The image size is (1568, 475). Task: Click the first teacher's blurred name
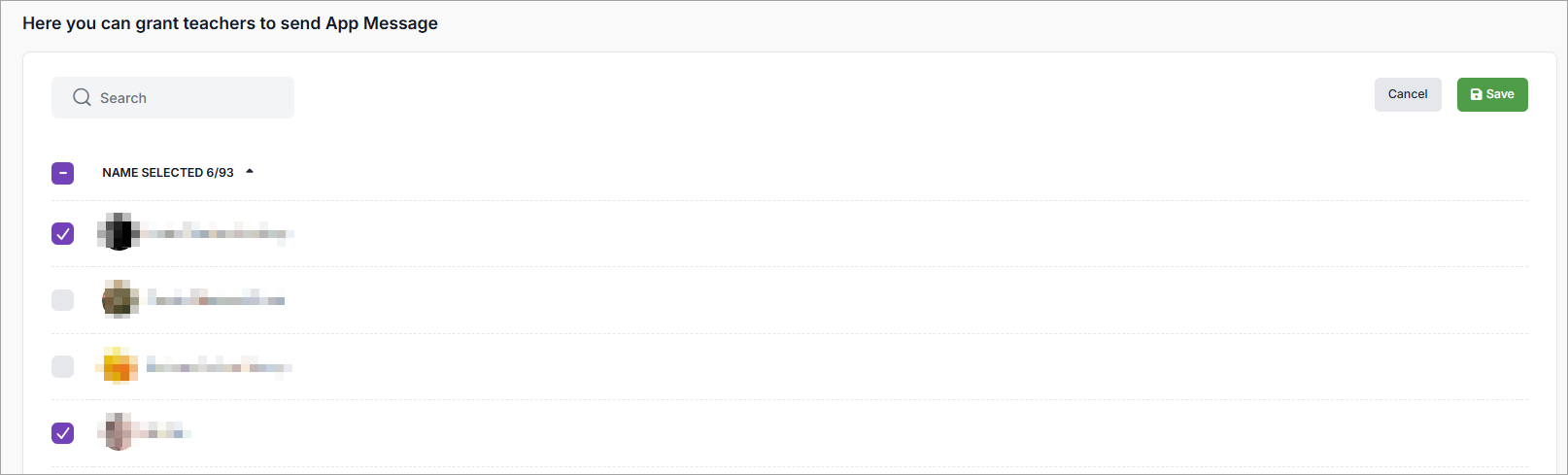click(x=216, y=233)
